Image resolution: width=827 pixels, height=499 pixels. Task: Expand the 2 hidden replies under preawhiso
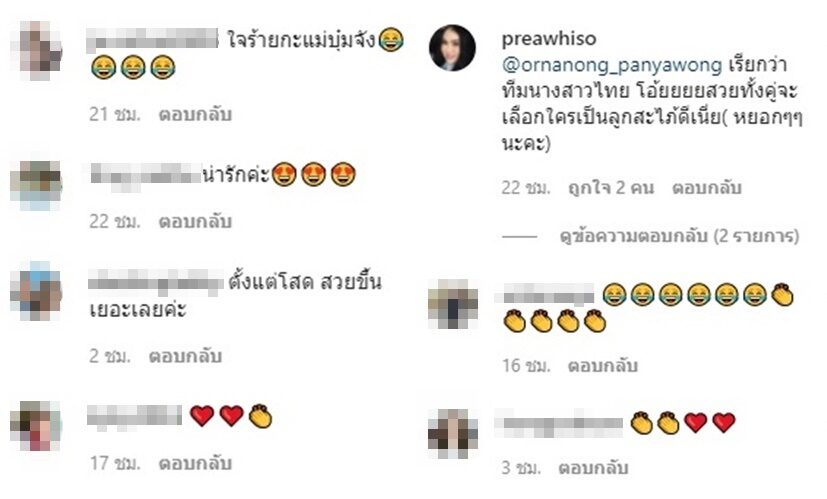click(679, 236)
